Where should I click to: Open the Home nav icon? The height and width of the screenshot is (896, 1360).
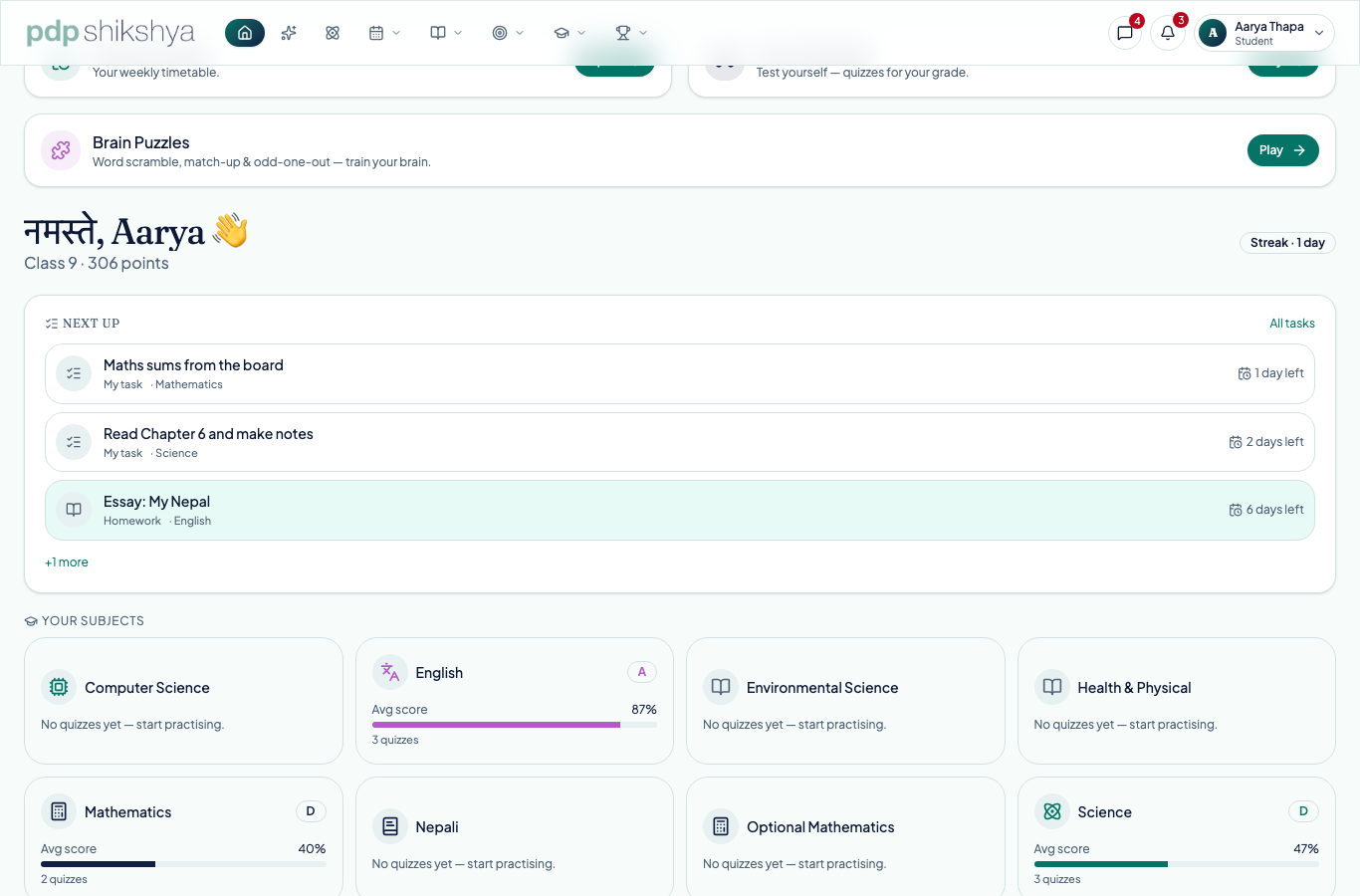(x=245, y=33)
